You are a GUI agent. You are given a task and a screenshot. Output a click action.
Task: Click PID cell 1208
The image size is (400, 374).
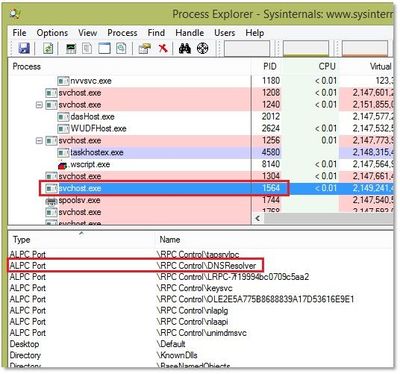click(x=271, y=93)
